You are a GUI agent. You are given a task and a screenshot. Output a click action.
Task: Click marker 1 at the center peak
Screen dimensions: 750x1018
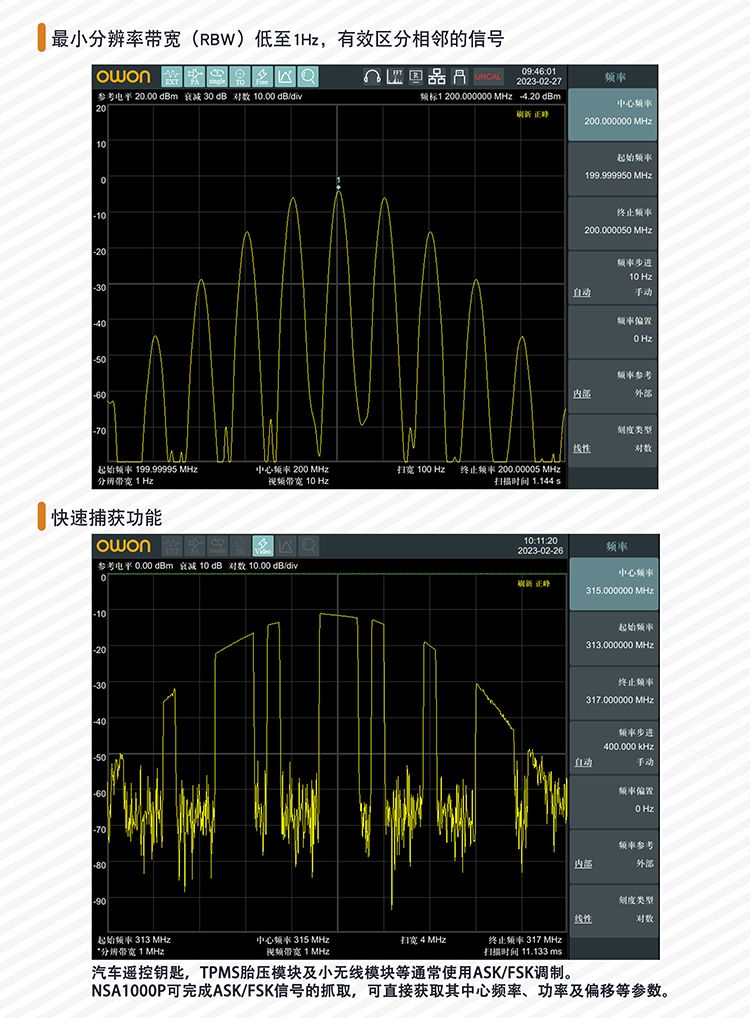[339, 186]
